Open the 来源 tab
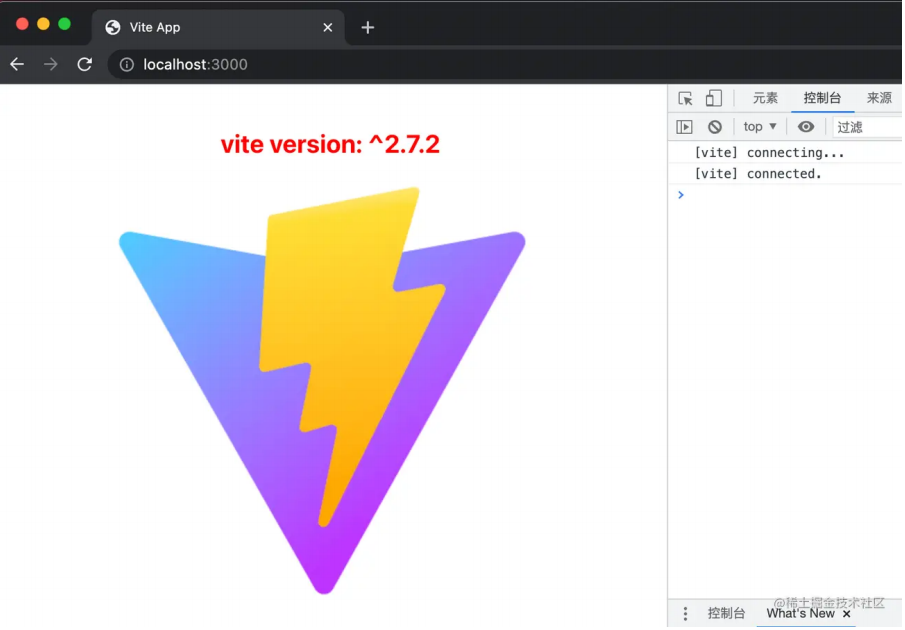 [879, 98]
